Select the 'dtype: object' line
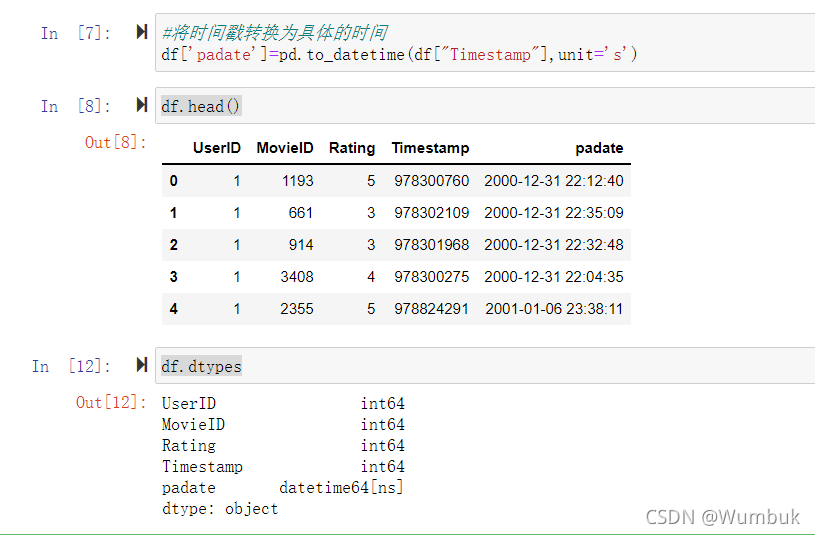This screenshot has width=815, height=535. [x=220, y=508]
